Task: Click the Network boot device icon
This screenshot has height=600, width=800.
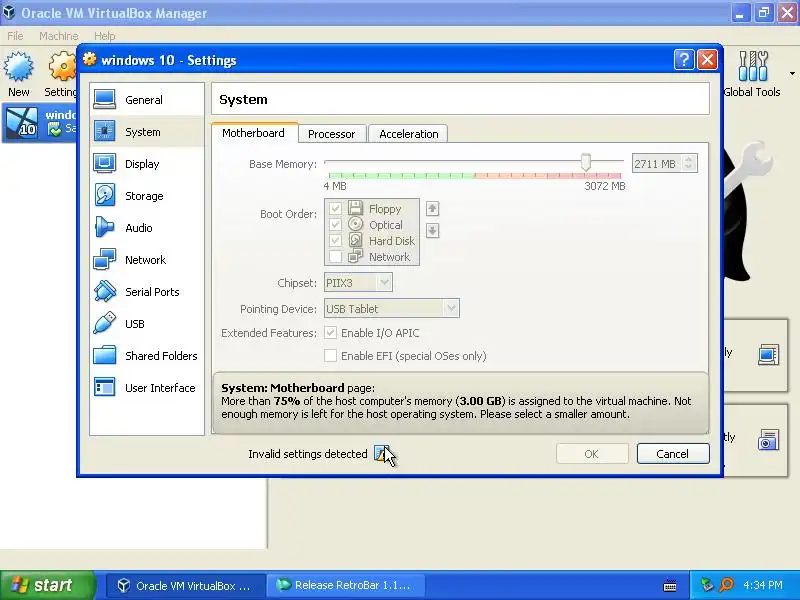Action: point(356,256)
